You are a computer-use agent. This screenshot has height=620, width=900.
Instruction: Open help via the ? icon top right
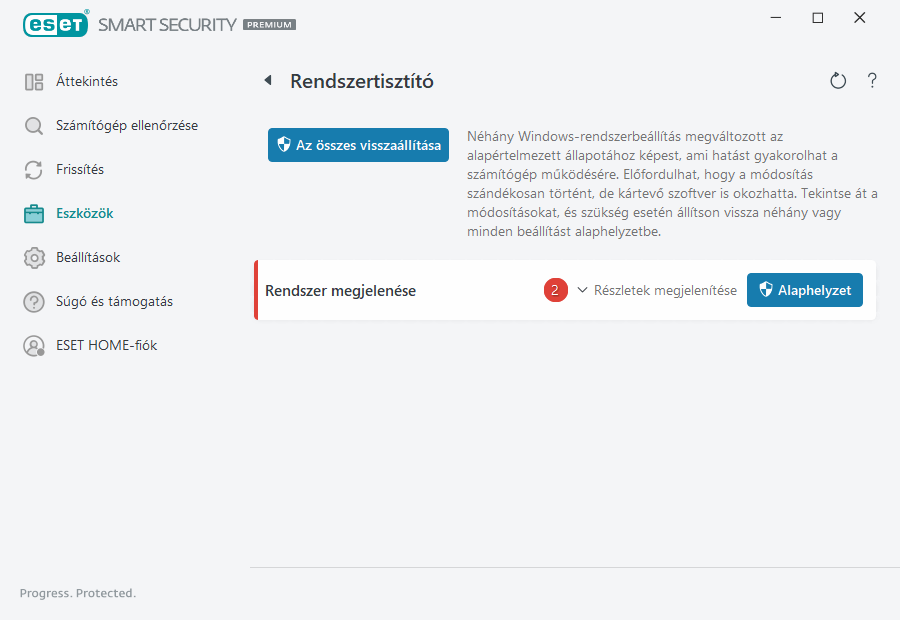pos(871,81)
